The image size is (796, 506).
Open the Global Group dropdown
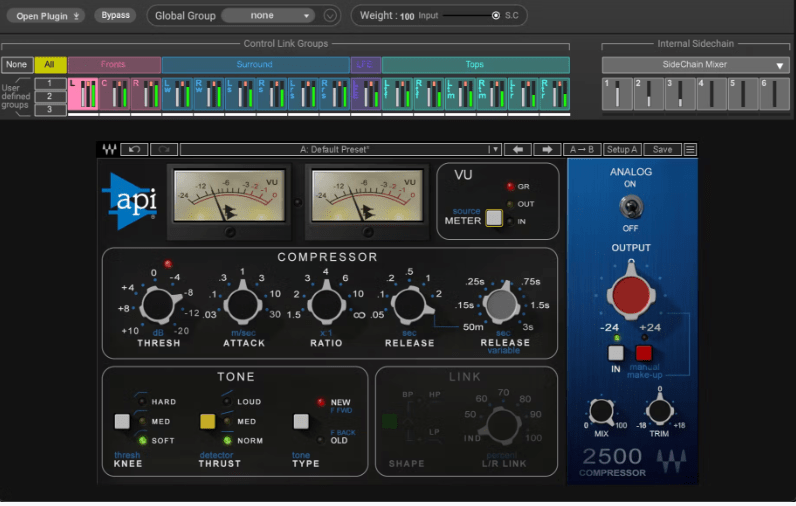(x=268, y=16)
